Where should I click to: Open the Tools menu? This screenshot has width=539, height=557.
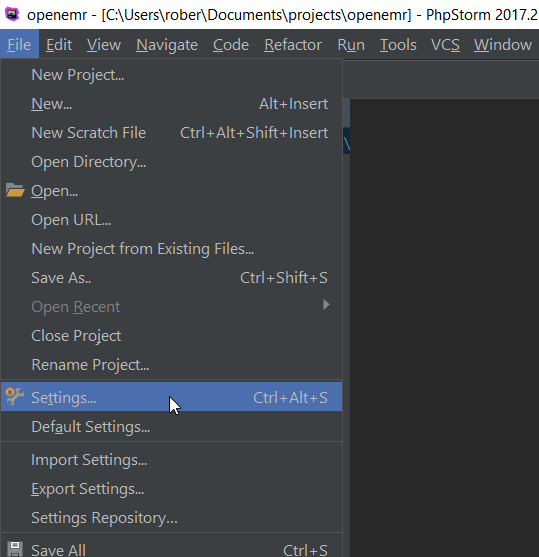point(398,45)
